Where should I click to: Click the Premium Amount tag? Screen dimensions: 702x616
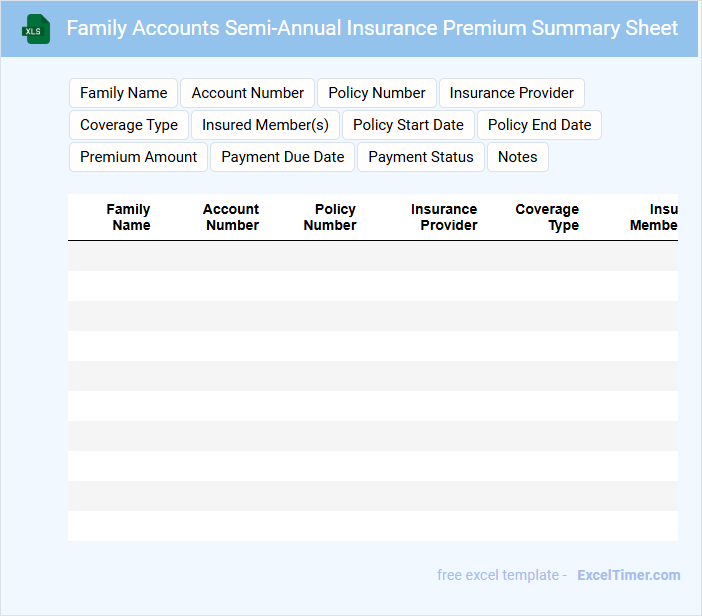139,157
